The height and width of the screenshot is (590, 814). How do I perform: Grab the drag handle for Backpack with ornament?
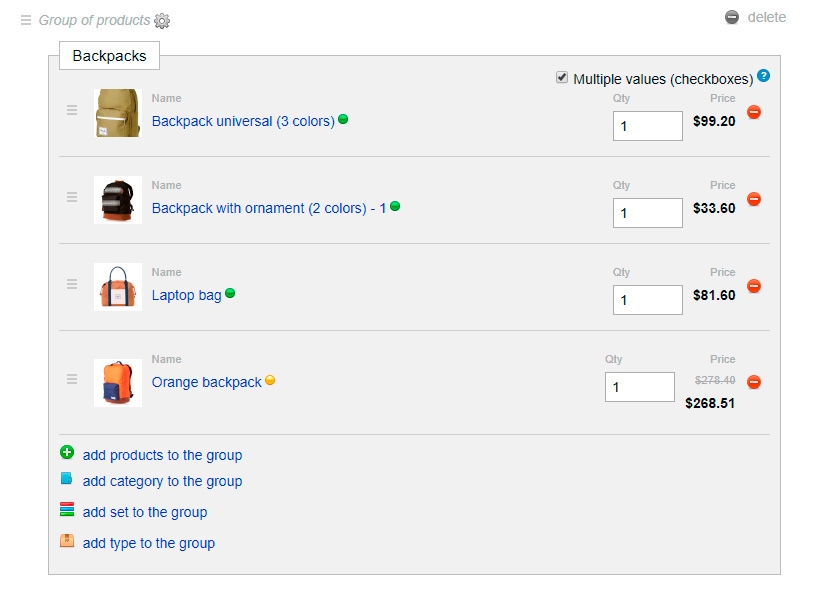point(72,198)
